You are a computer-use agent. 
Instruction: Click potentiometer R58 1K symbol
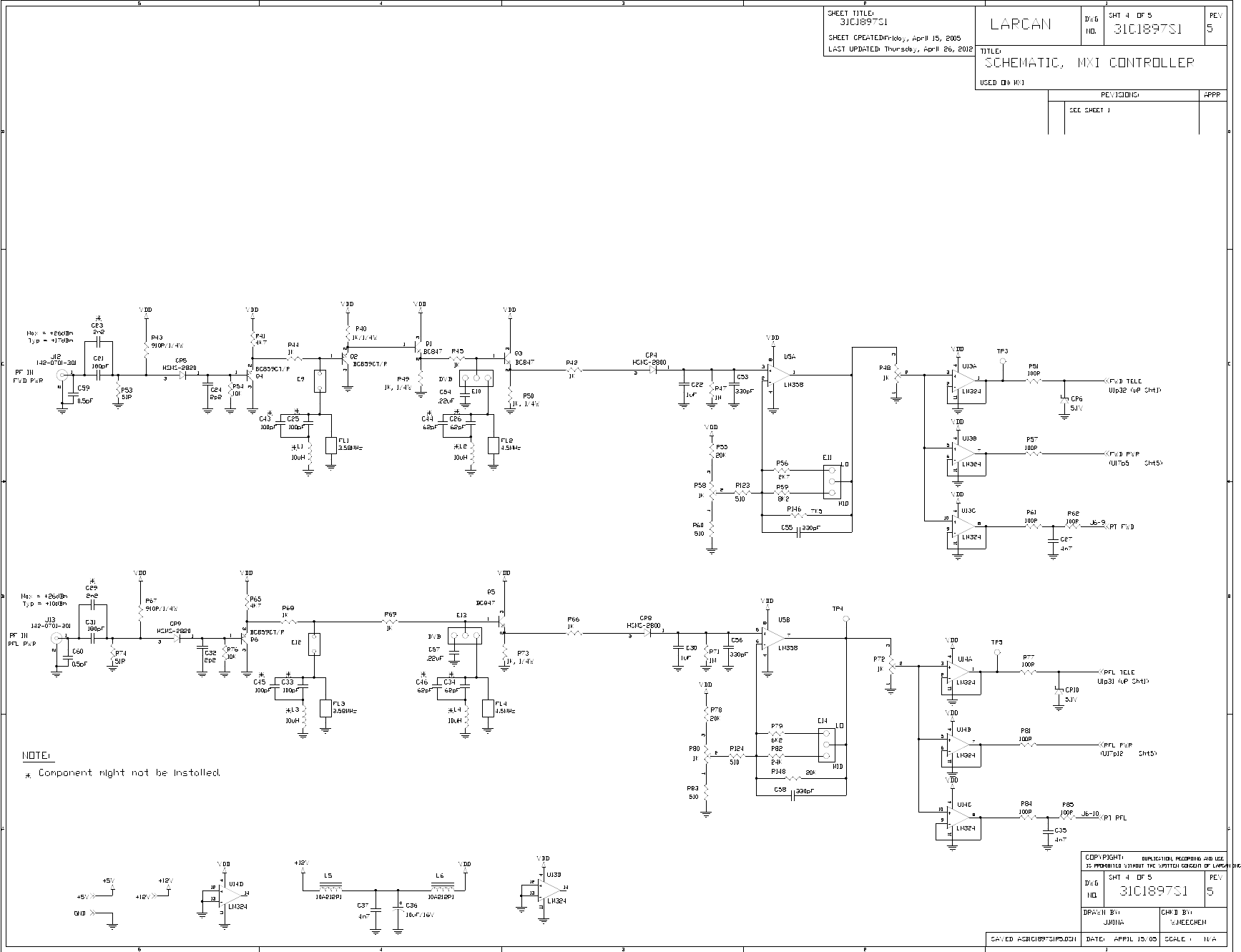coord(712,491)
